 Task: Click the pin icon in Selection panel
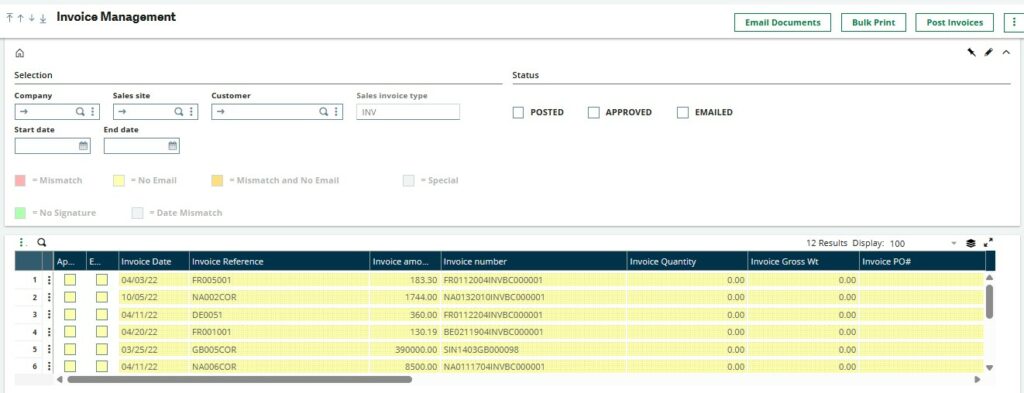[971, 53]
